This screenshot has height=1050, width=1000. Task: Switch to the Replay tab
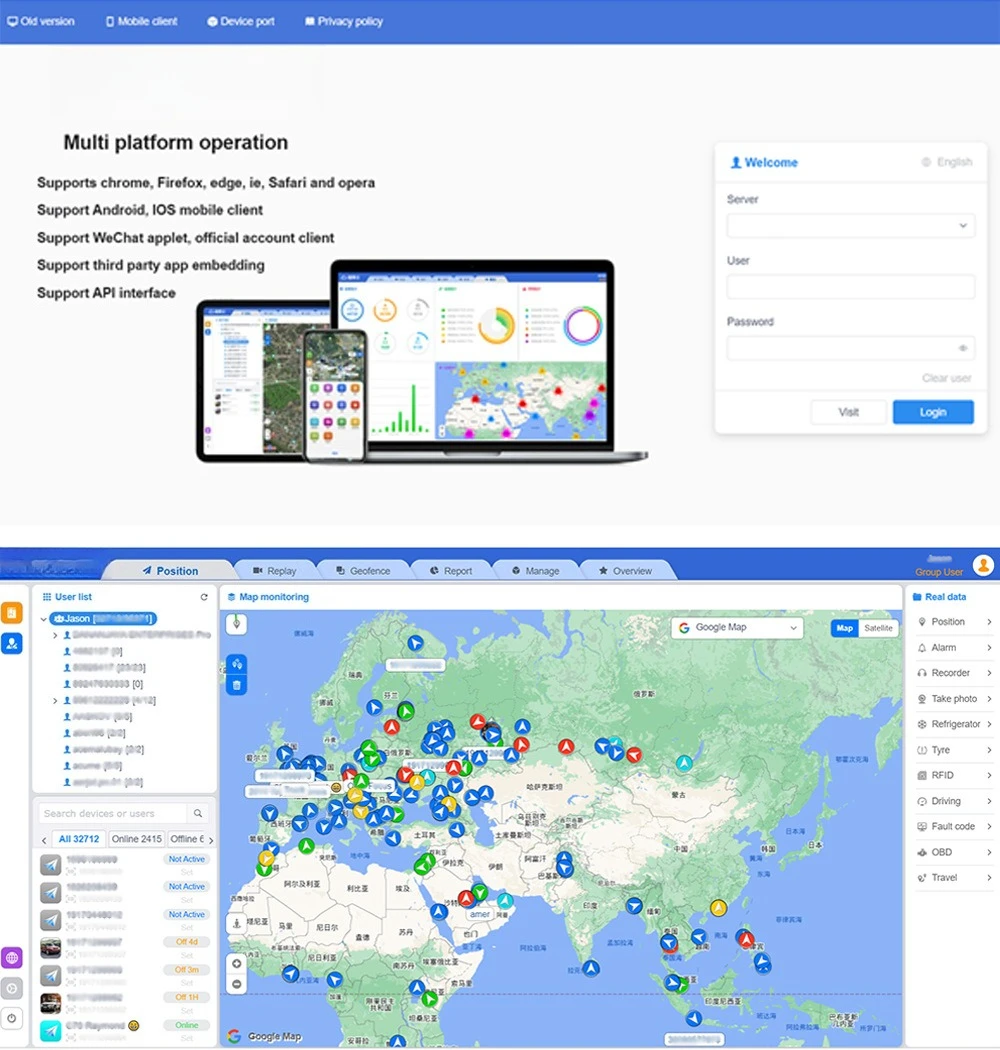274,571
